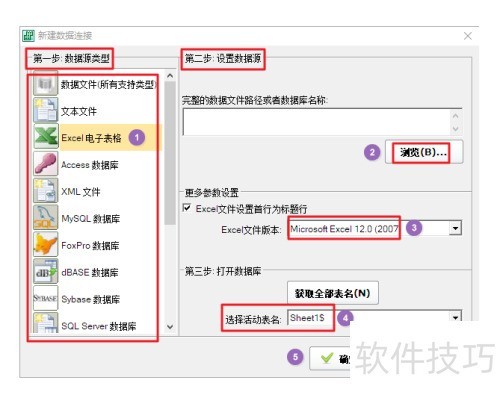Image resolution: width=500 pixels, height=395 pixels.
Task: Click the FoxPro fox icon
Action: (46, 244)
